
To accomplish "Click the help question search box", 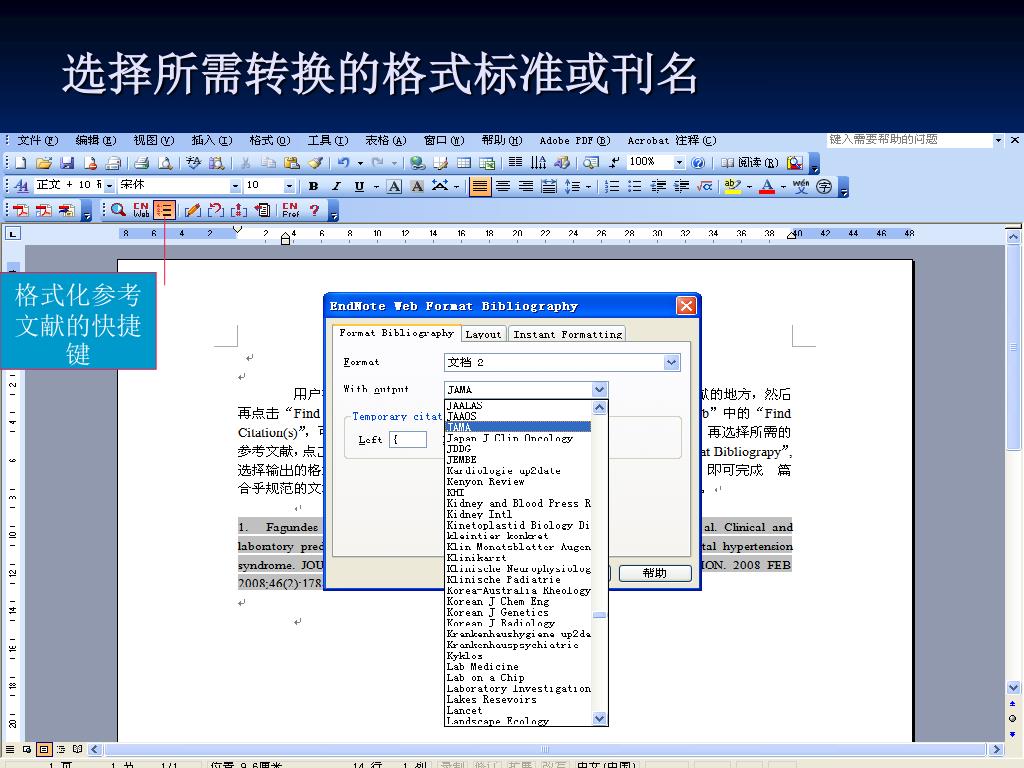I will point(909,140).
